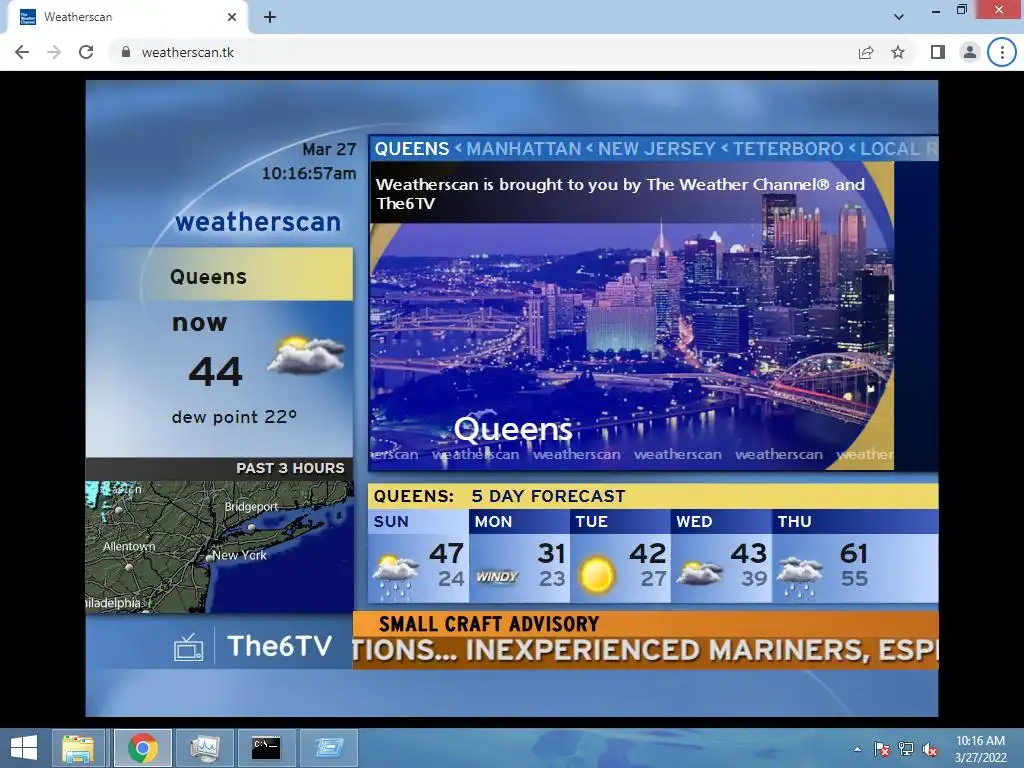Click the Queens city skyline image
Screen dimensions: 1024x768
coord(632,315)
